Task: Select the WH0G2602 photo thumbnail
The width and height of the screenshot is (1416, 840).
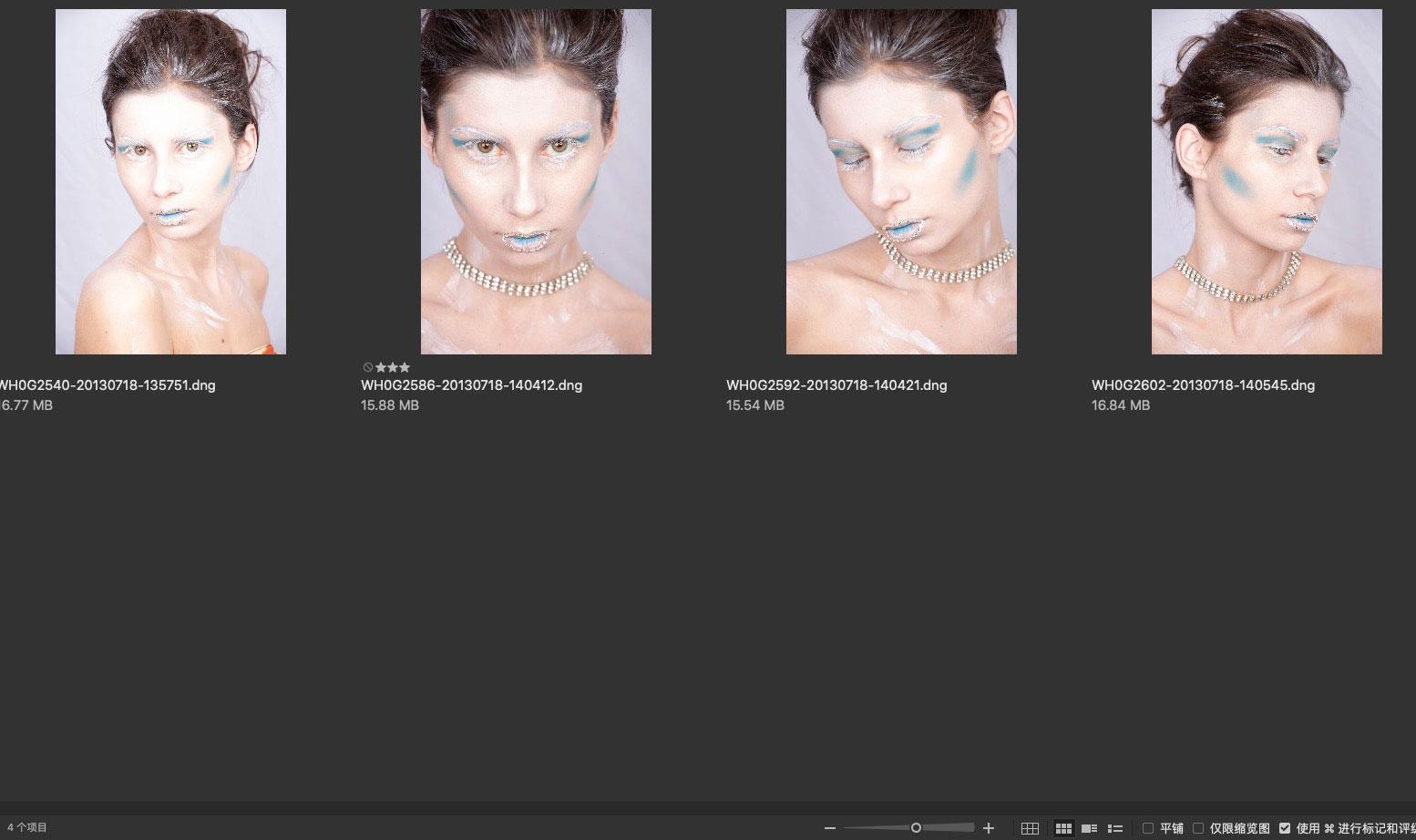Action: [x=1267, y=181]
